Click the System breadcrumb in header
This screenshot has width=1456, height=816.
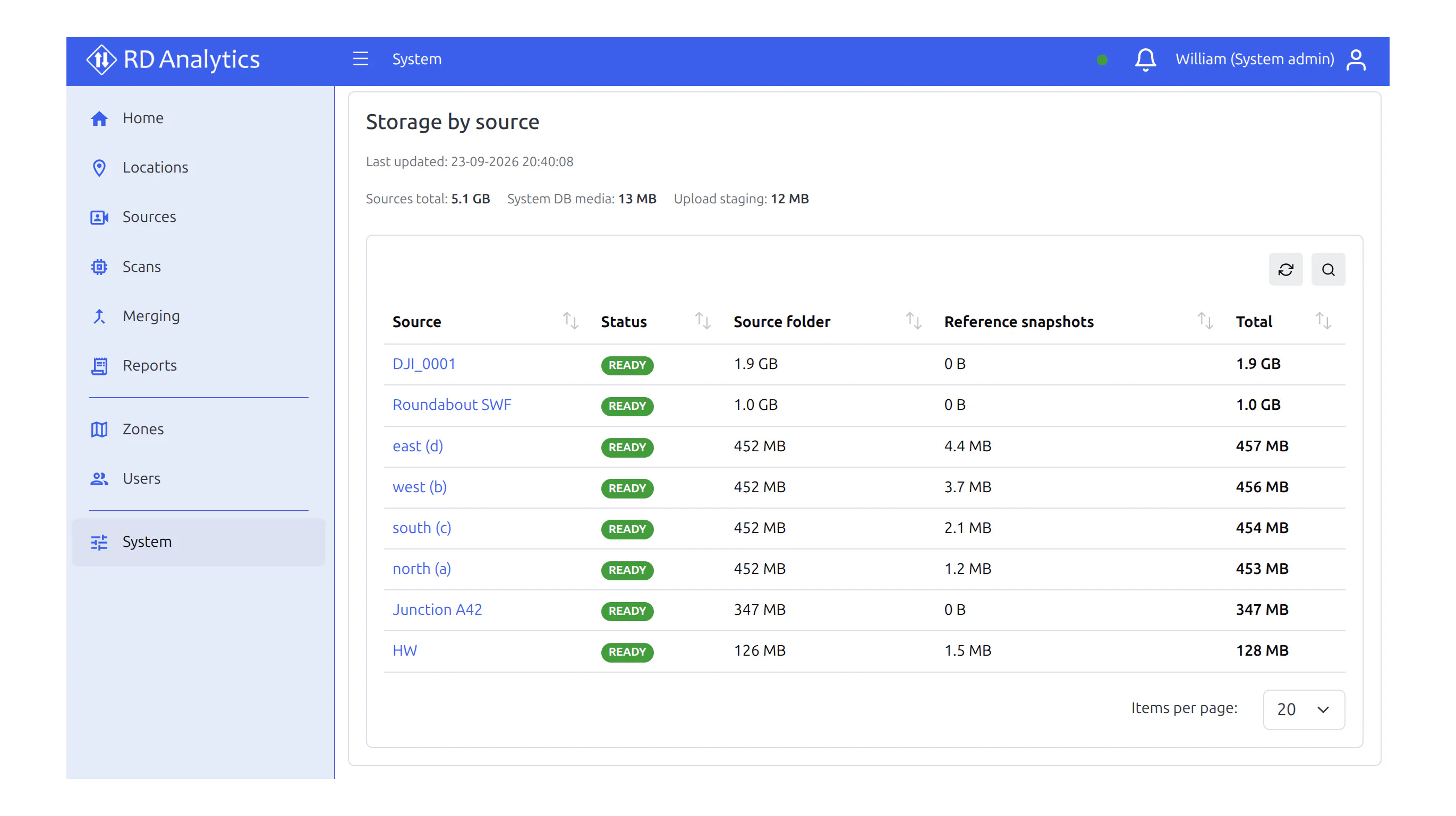pos(416,59)
